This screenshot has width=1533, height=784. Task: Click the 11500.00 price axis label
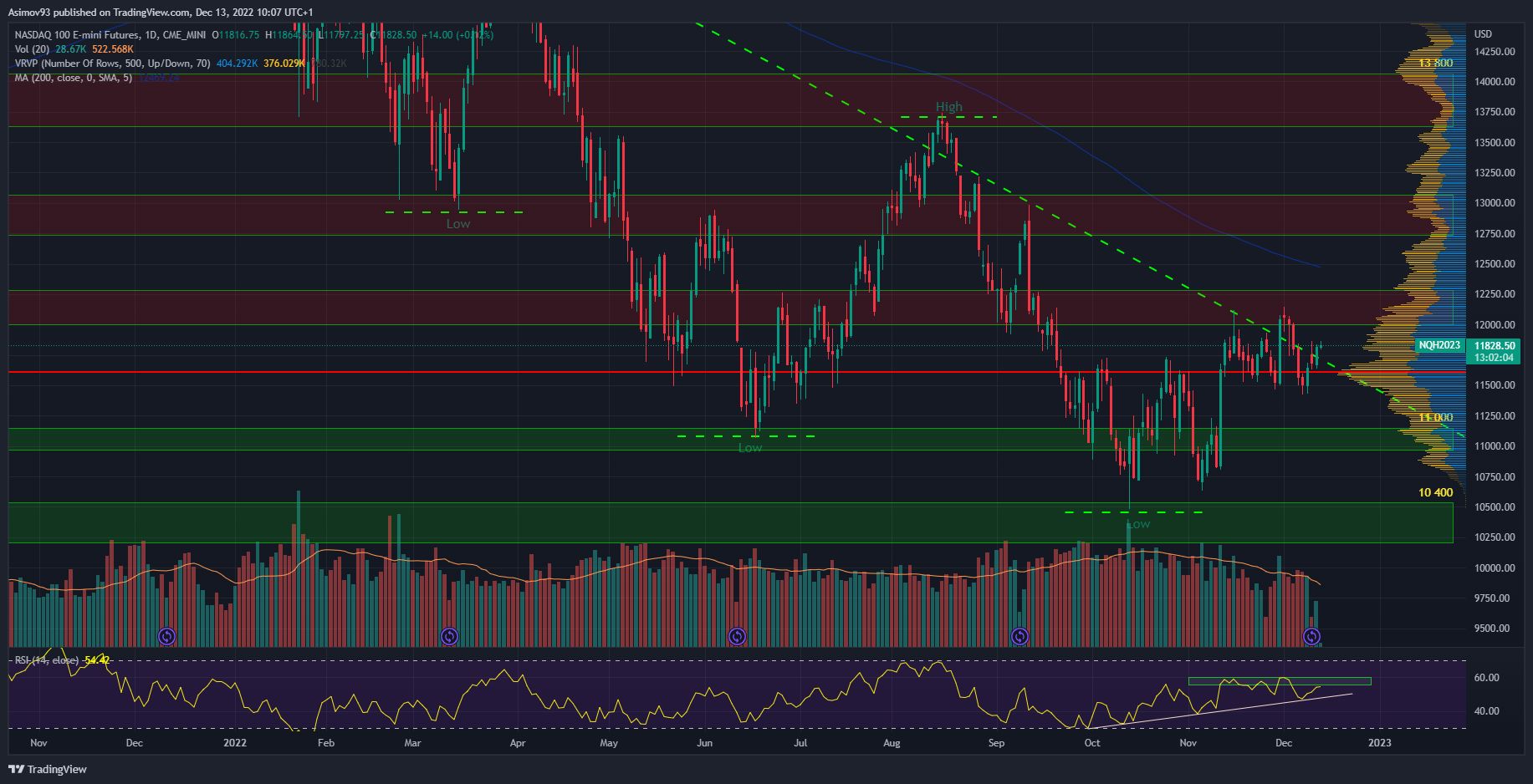(1494, 385)
